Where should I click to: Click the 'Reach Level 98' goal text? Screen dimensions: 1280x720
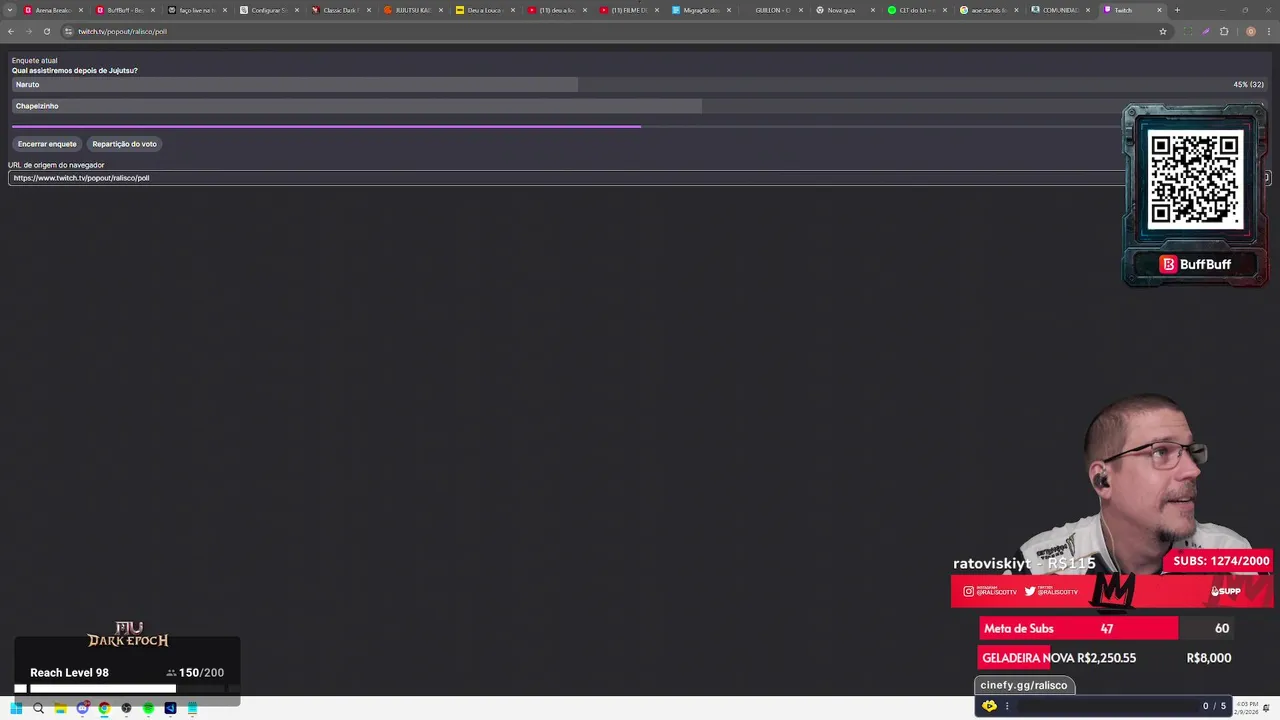69,673
